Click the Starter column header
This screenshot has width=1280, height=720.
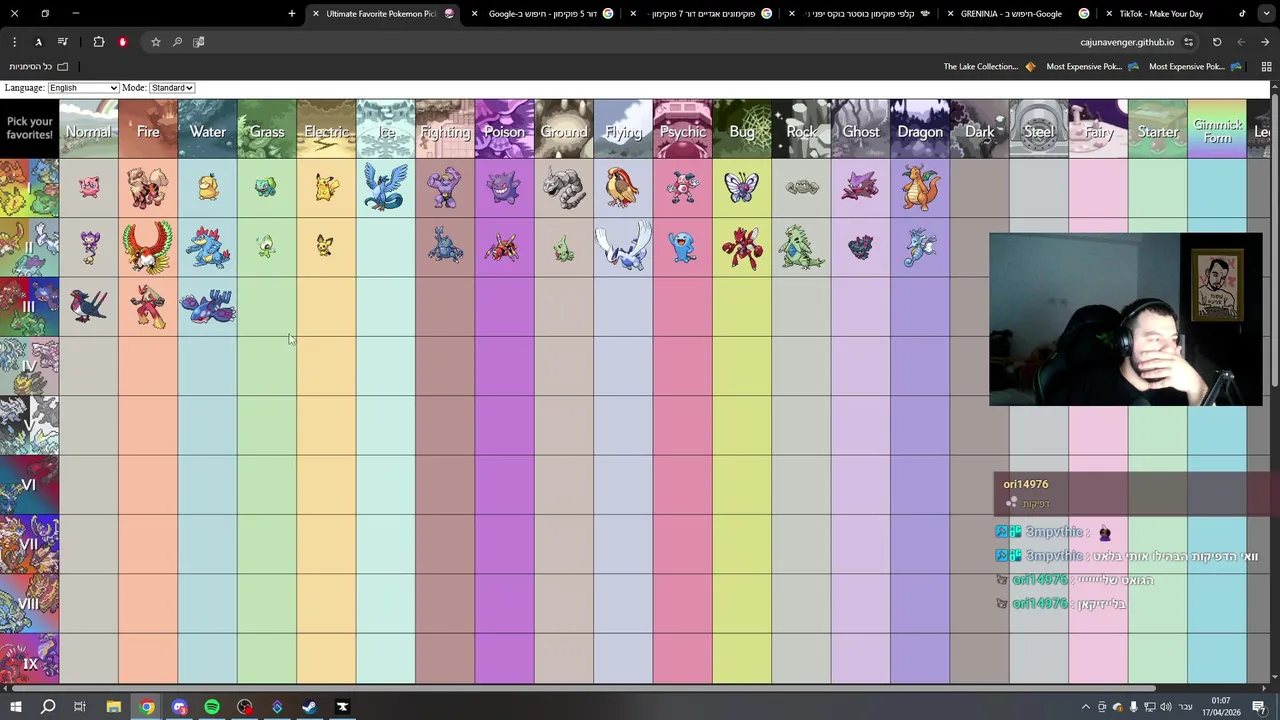tap(1157, 129)
